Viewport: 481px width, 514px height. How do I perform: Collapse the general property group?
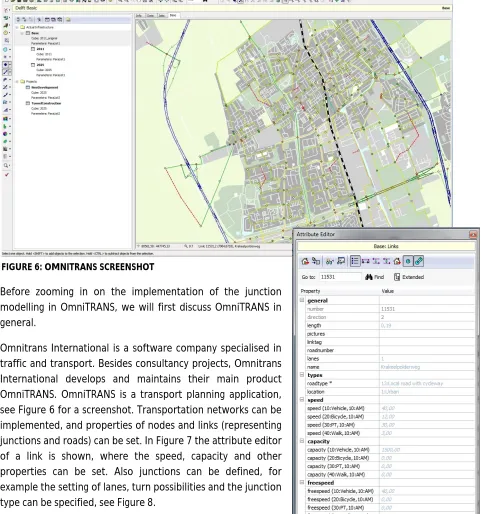(x=302, y=300)
